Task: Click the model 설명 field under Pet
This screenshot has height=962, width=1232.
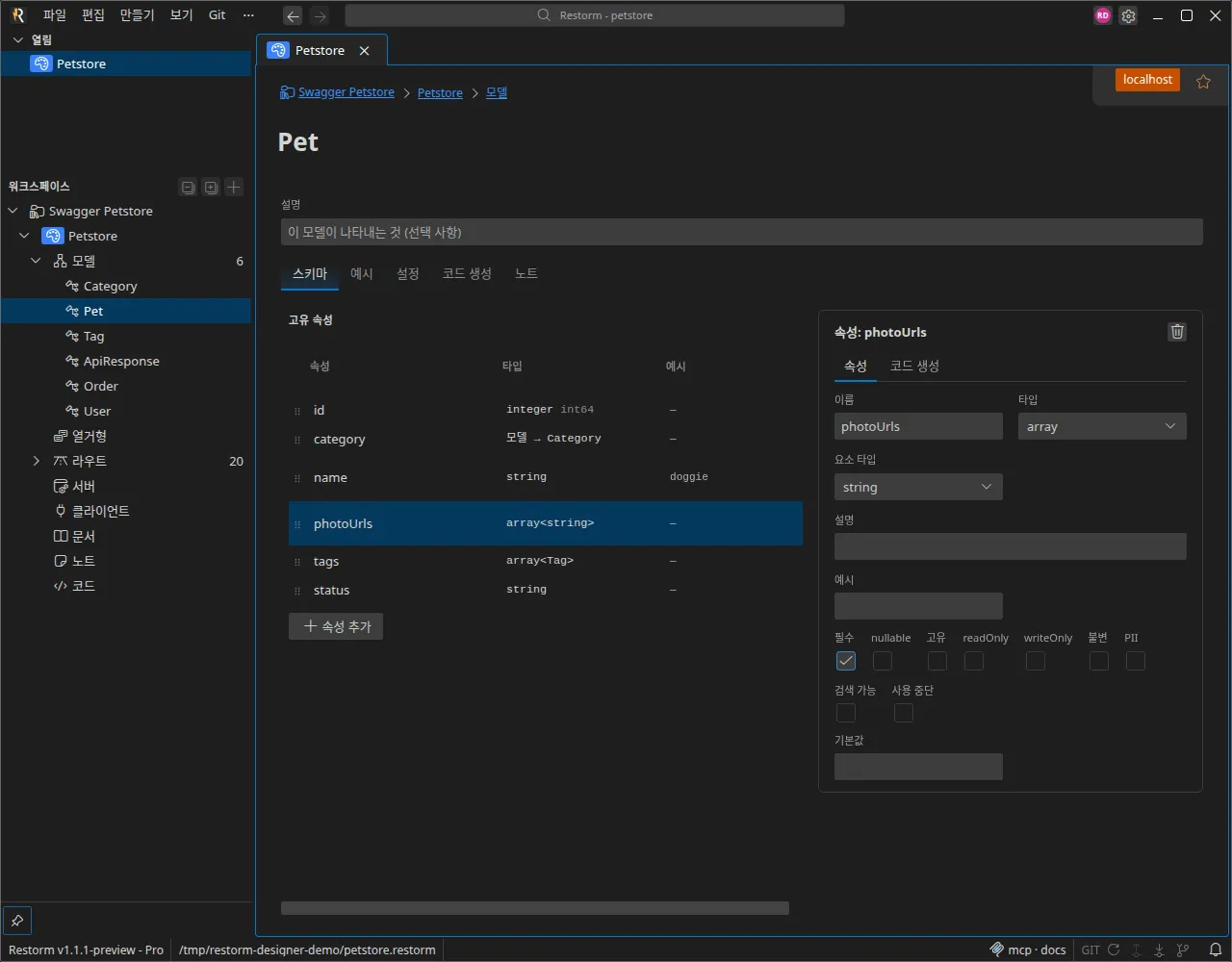Action: click(x=742, y=232)
